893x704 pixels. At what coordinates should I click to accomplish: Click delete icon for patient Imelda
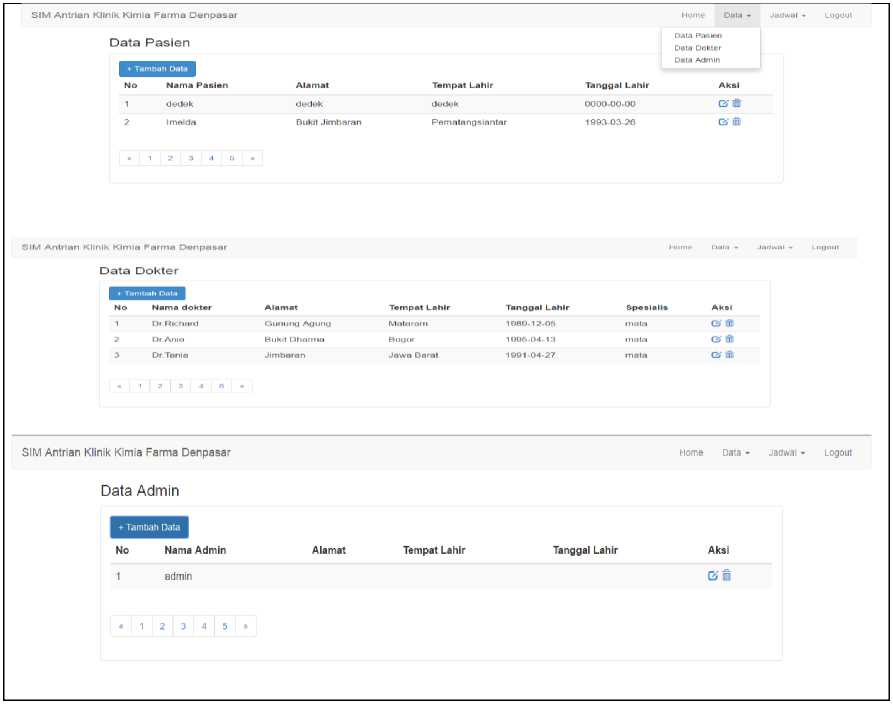(x=737, y=122)
